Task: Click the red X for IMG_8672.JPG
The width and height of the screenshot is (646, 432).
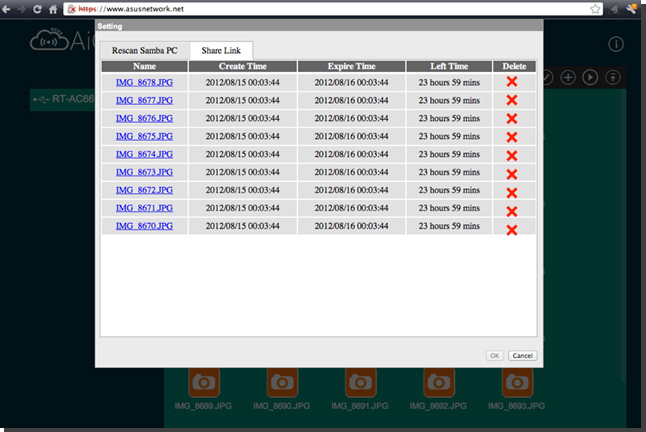Action: (511, 191)
